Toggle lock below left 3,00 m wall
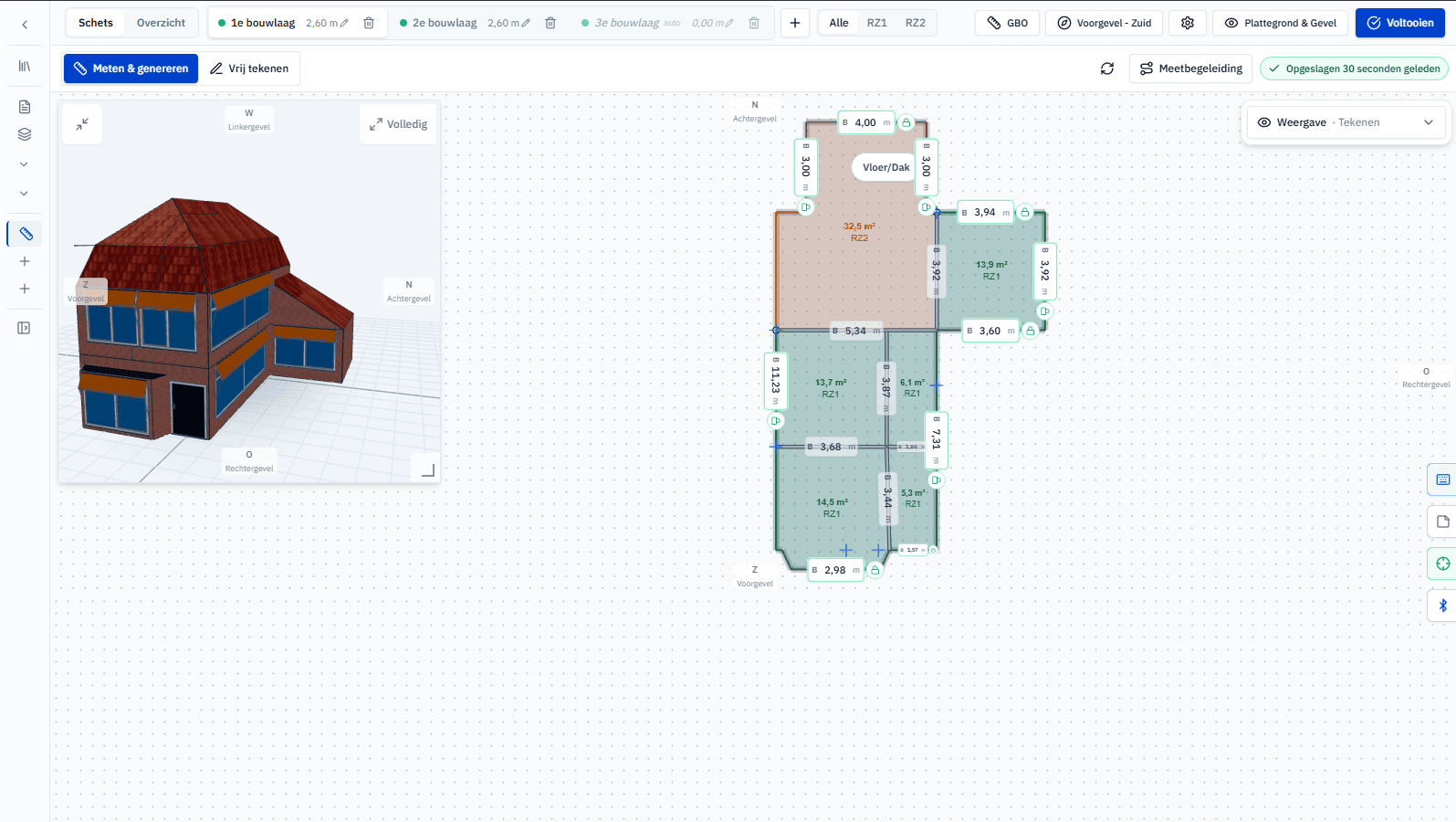The height and width of the screenshot is (822, 1456). pyautogui.click(x=805, y=207)
